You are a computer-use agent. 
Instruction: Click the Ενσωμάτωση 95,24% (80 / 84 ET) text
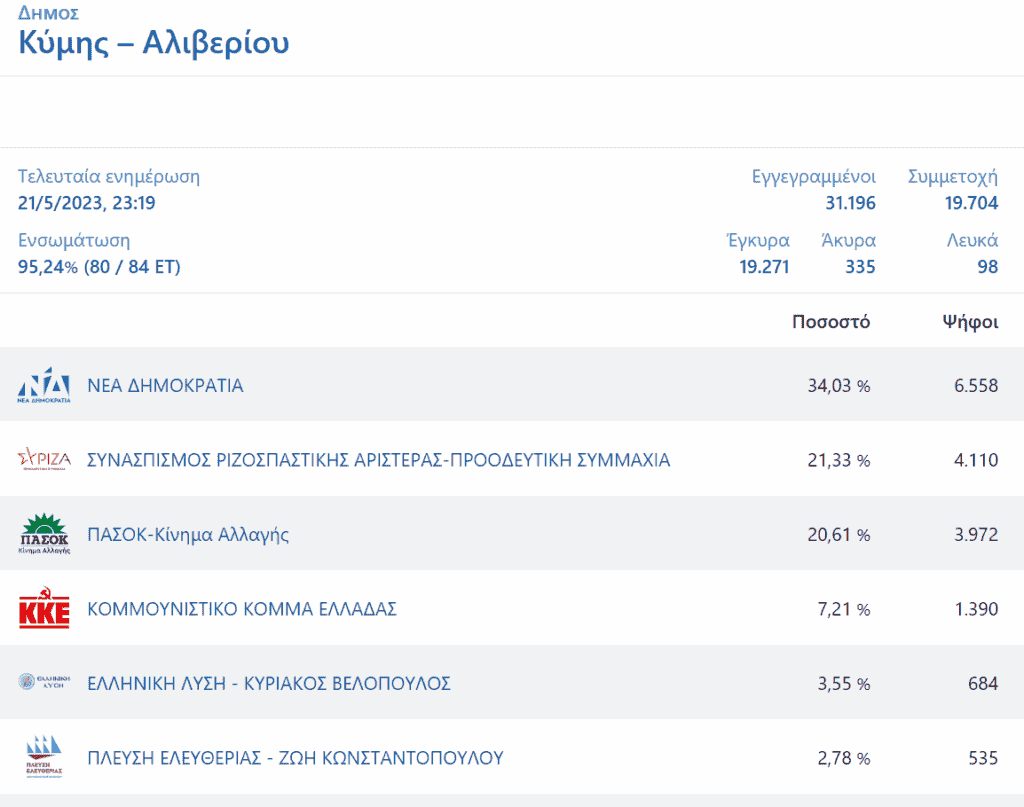100,267
